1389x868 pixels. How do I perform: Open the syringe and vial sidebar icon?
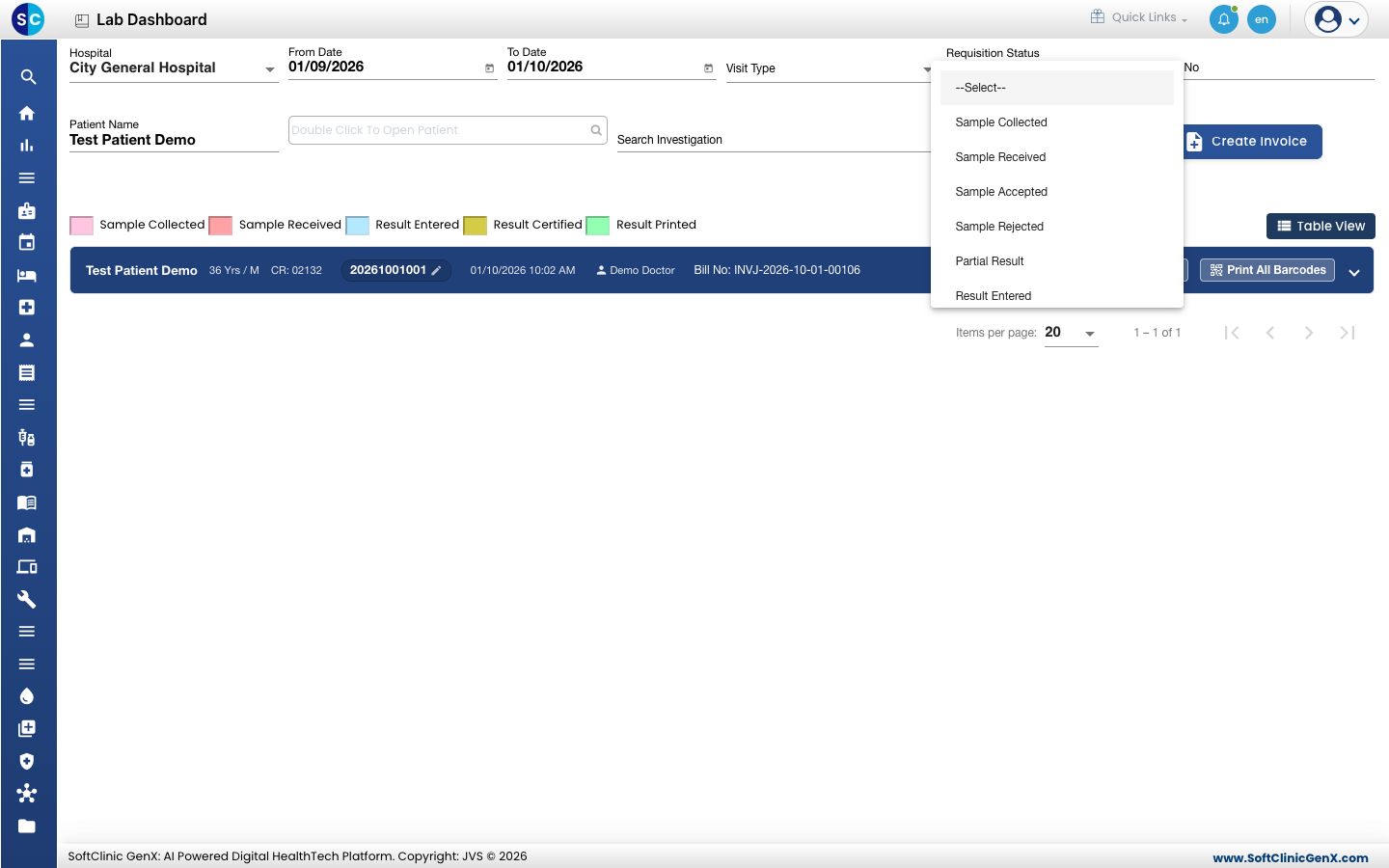point(27,437)
